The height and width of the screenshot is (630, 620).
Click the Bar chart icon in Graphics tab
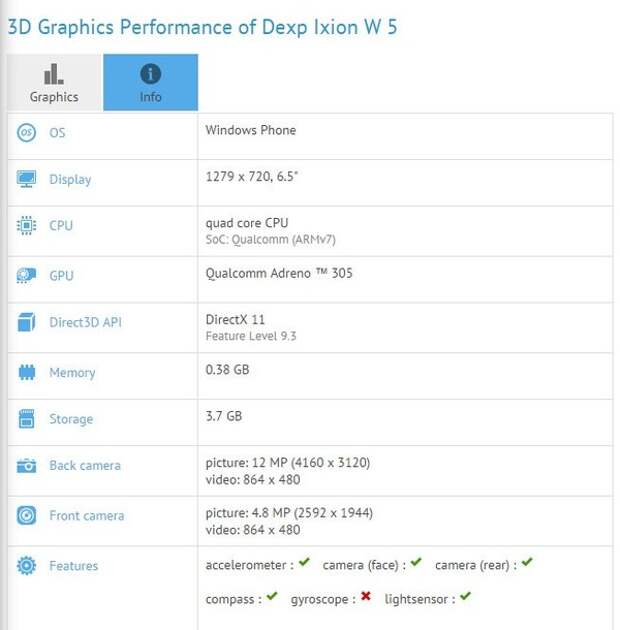[x=54, y=74]
